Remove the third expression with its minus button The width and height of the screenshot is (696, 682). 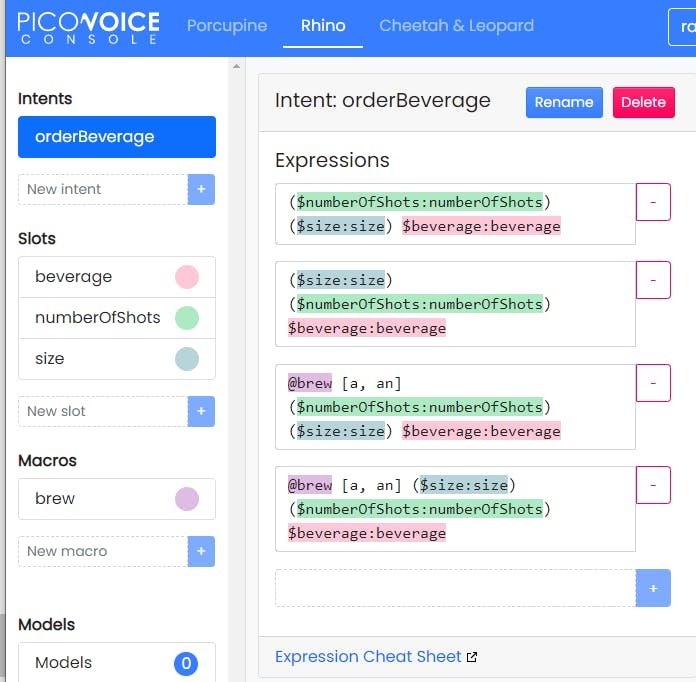point(653,383)
